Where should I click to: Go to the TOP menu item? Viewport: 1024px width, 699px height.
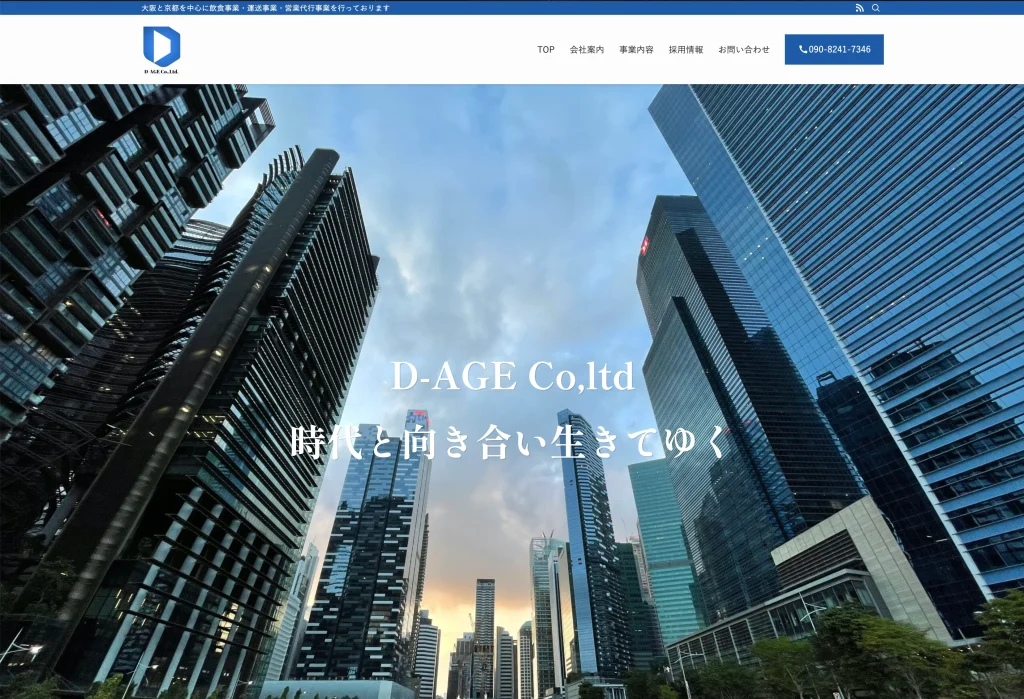546,50
